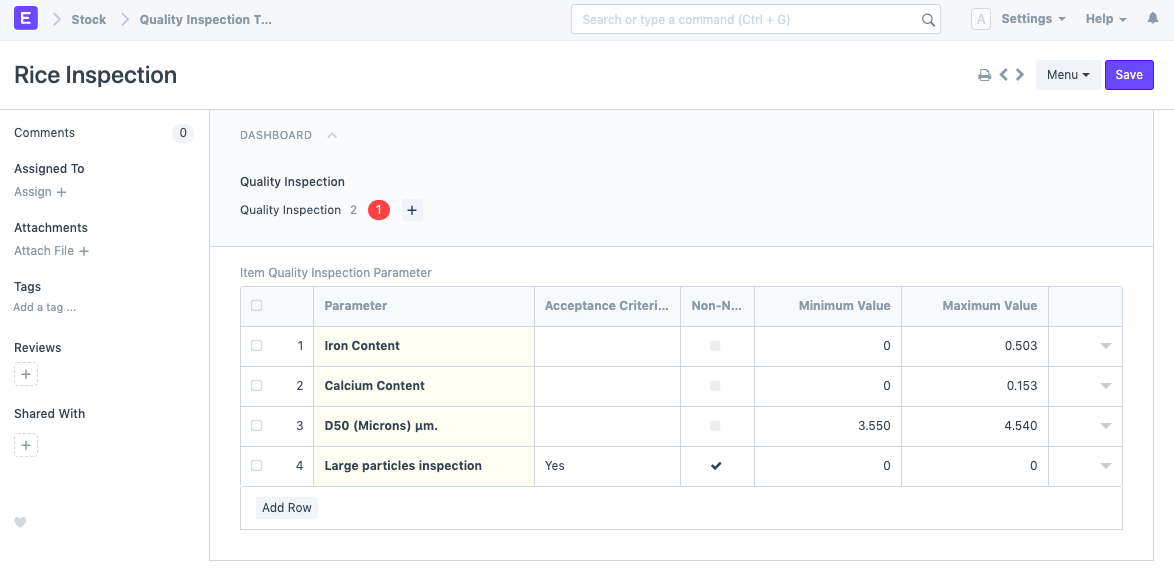The height and width of the screenshot is (583, 1174).
Task: Select the Large particles inspection row checkbox
Action: coord(257,466)
